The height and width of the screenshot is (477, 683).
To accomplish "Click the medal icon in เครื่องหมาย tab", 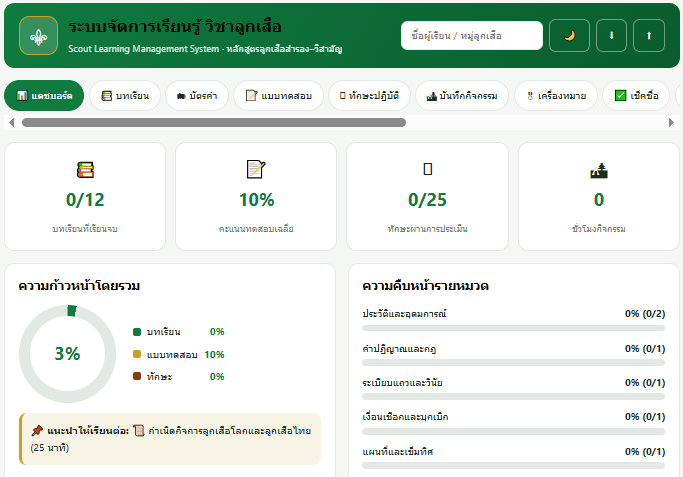I will [530, 96].
